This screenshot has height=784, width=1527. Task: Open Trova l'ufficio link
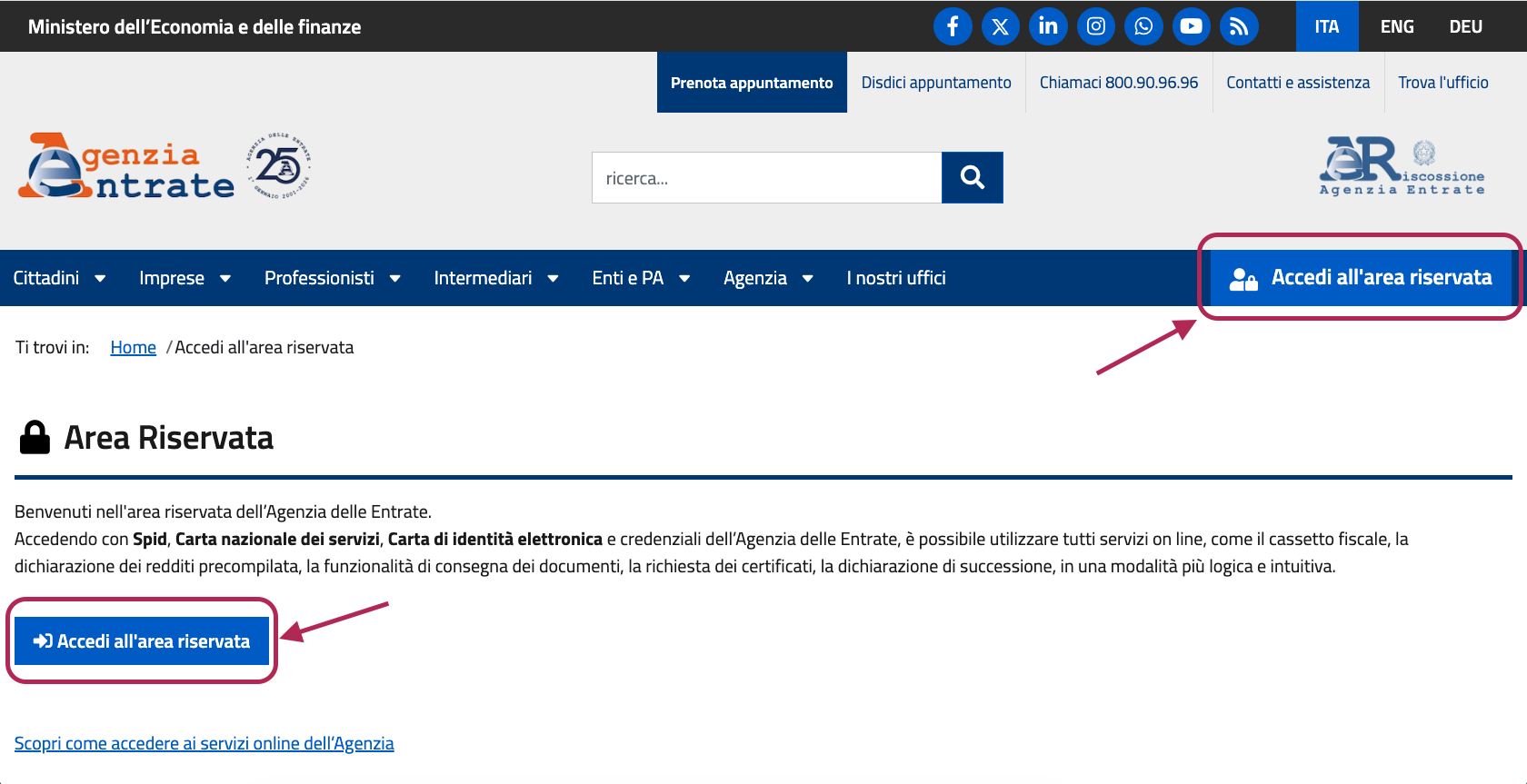[1443, 83]
